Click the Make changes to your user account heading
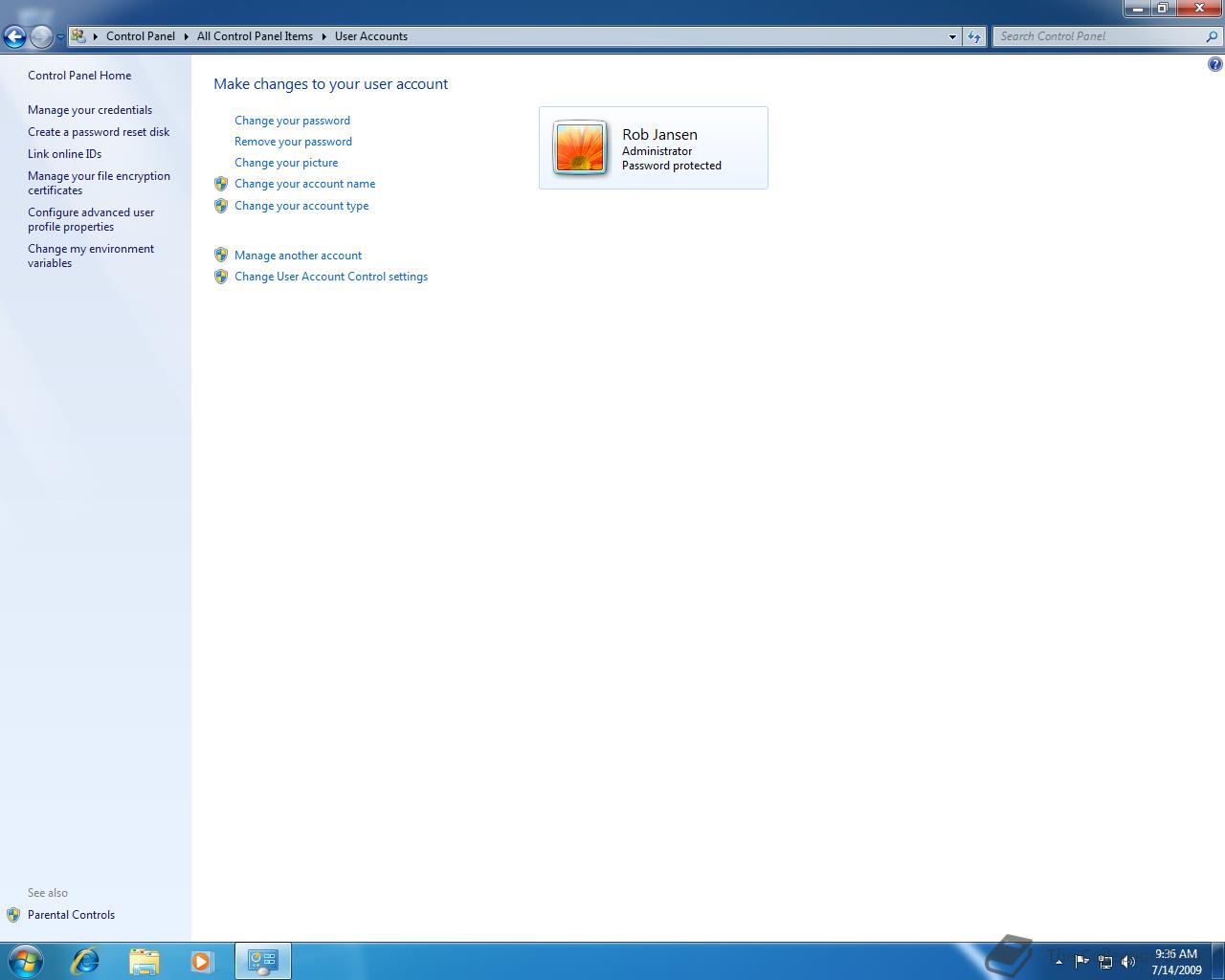 (x=330, y=84)
